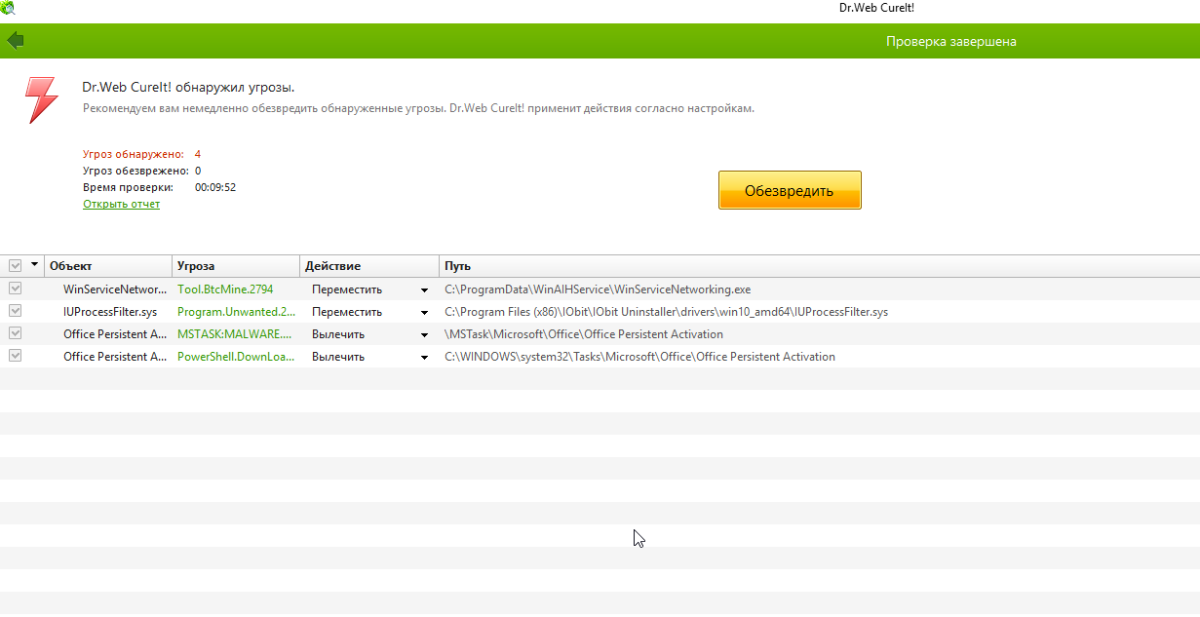Click the Угроз обнаружено: 4 counter
The width and height of the screenshot is (1200, 617).
click(x=142, y=154)
